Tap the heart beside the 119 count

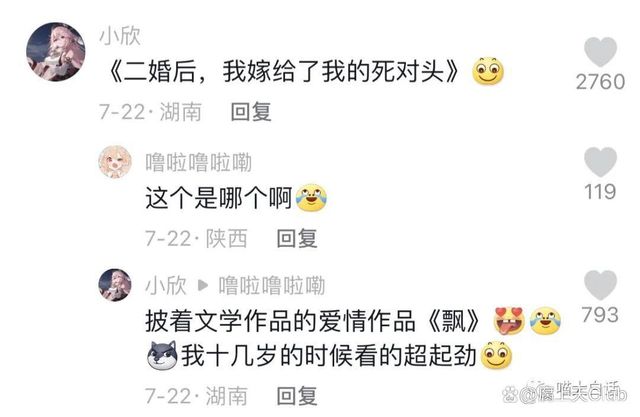[600, 162]
